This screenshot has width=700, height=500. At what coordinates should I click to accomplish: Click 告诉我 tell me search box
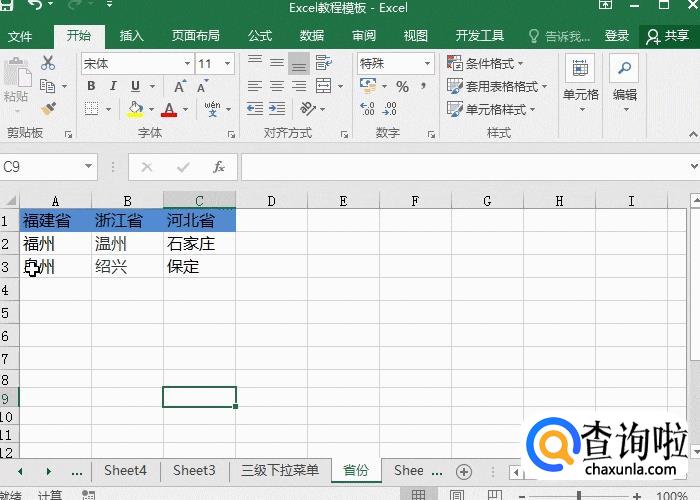[559, 36]
